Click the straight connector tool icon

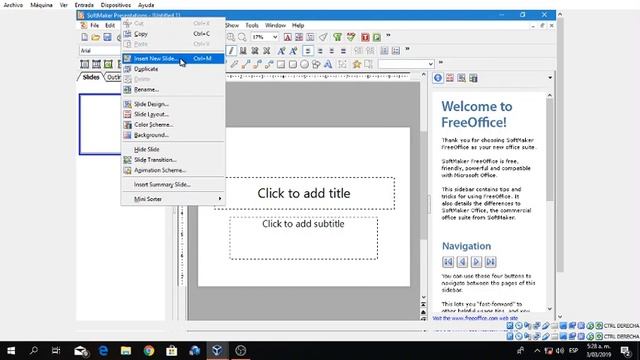246,64
